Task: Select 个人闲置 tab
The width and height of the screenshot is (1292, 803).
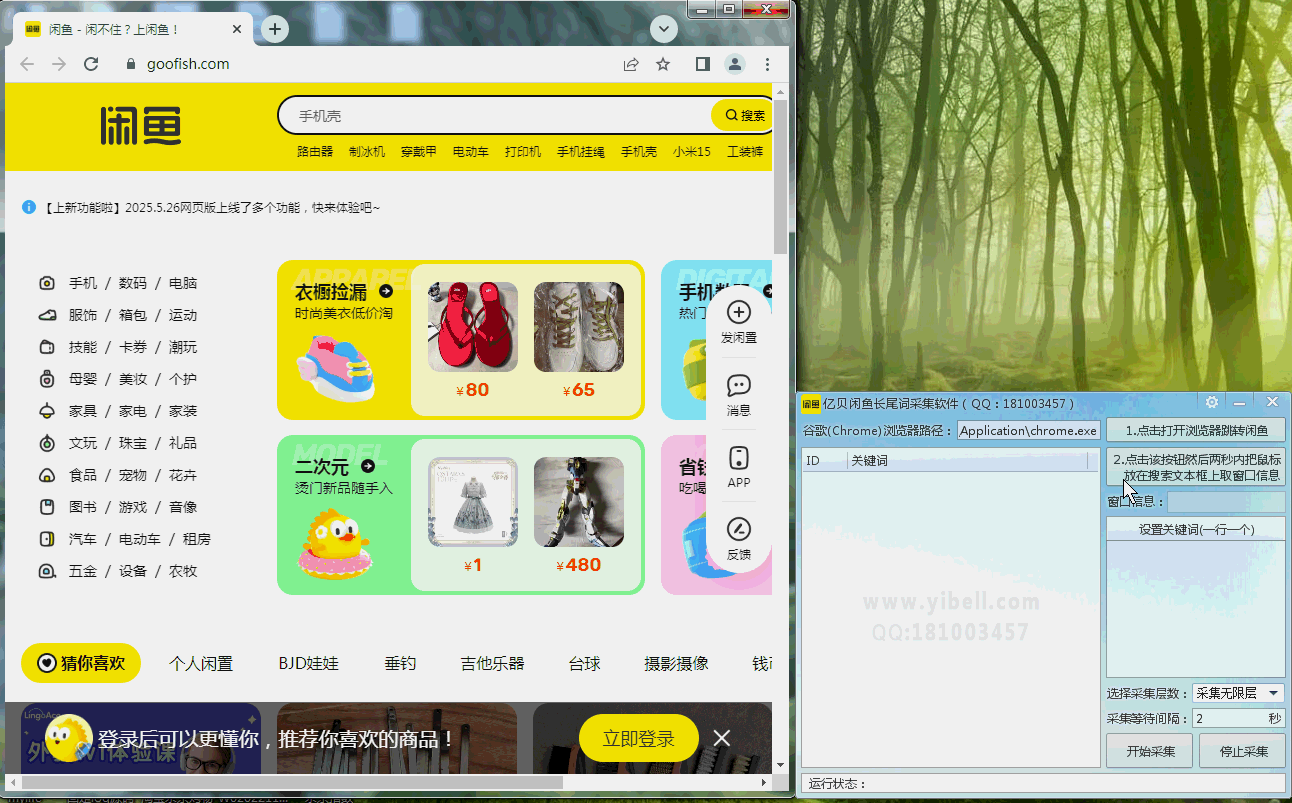Action: pos(201,663)
